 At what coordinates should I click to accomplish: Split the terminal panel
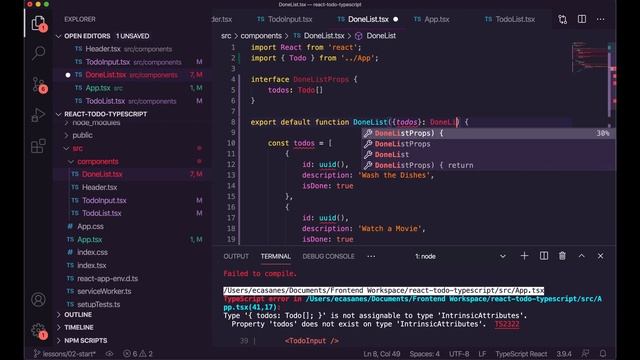click(544, 256)
